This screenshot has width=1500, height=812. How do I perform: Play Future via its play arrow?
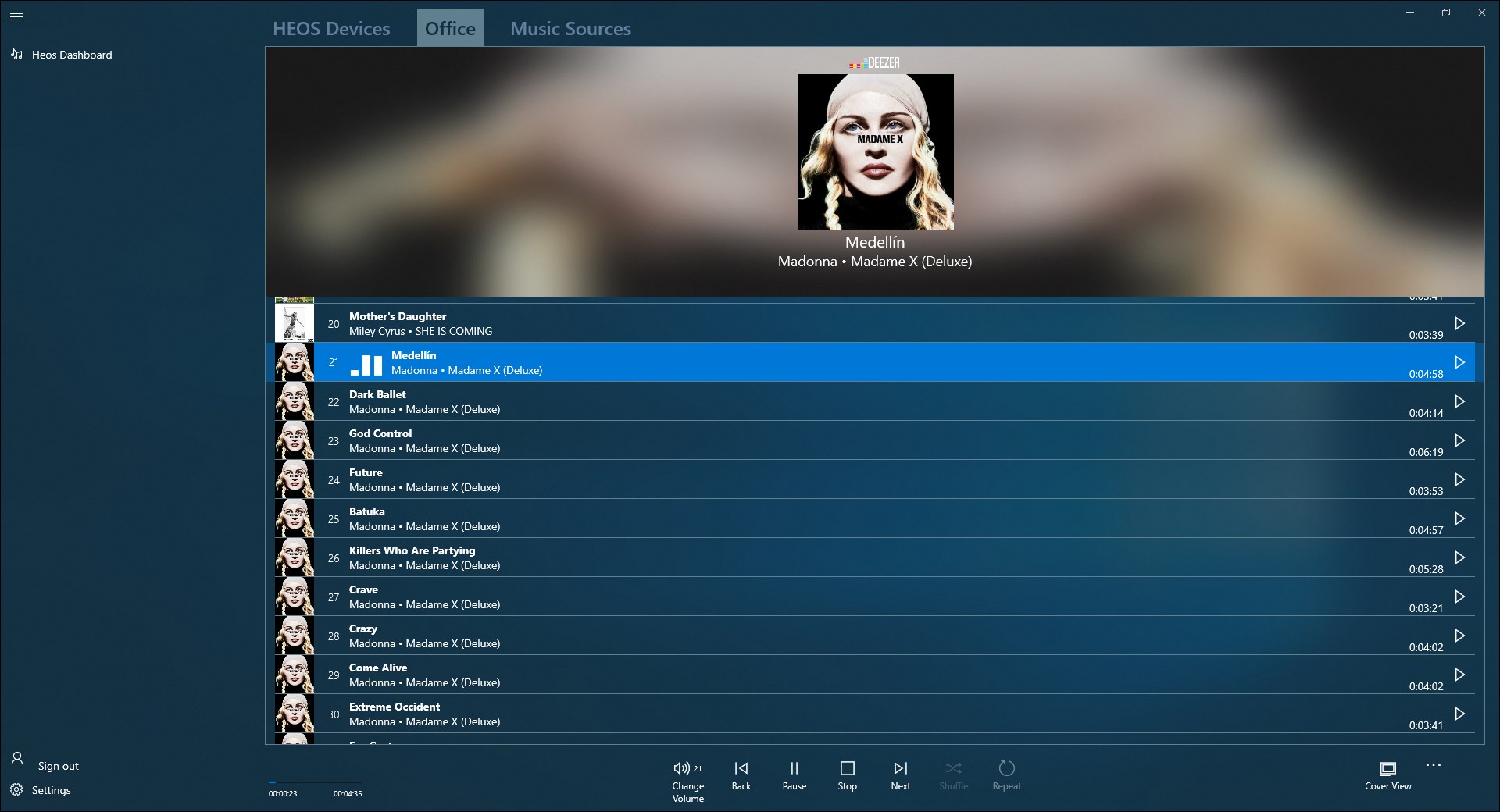(x=1459, y=479)
